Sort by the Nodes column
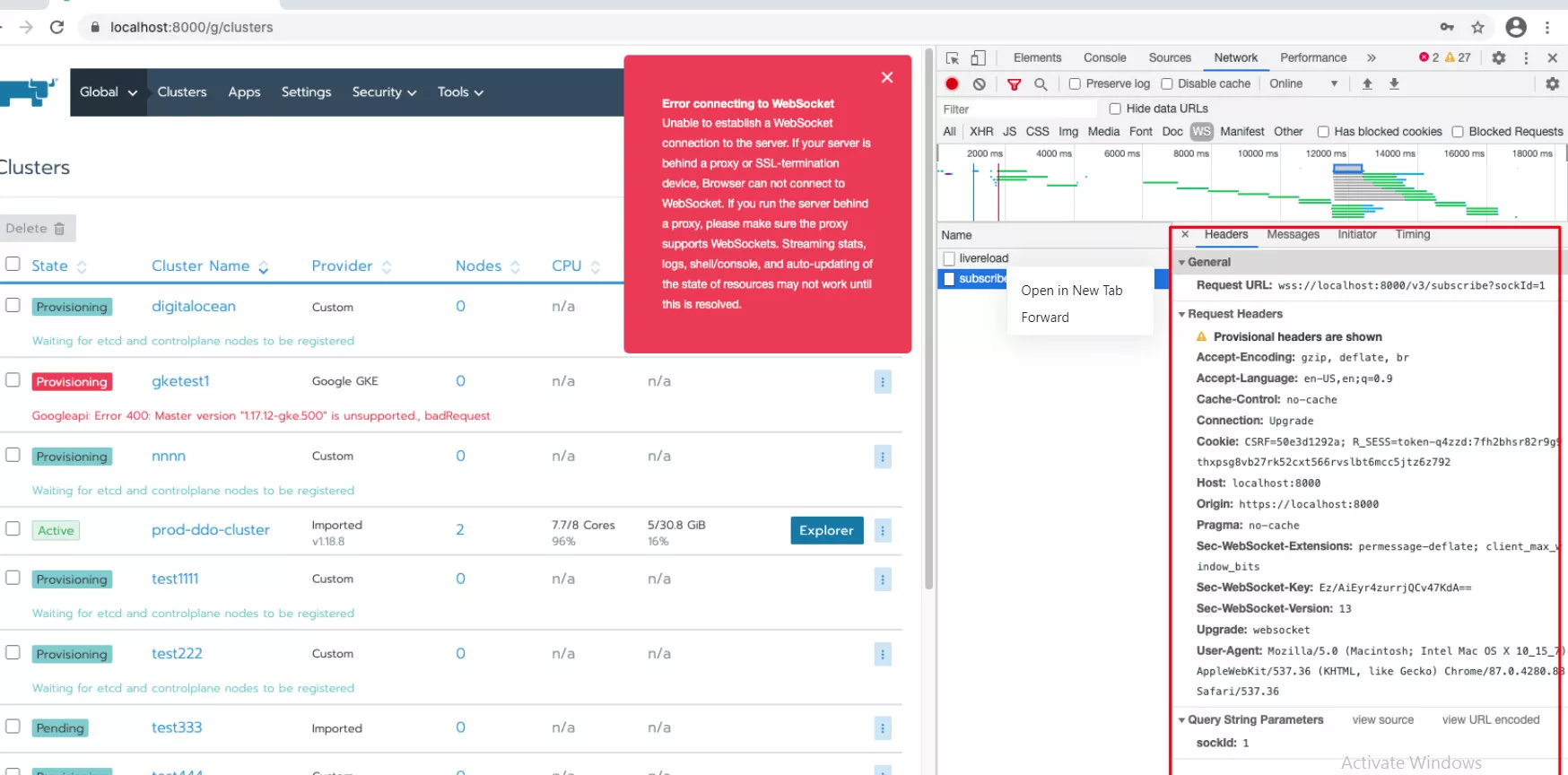 tap(488, 266)
